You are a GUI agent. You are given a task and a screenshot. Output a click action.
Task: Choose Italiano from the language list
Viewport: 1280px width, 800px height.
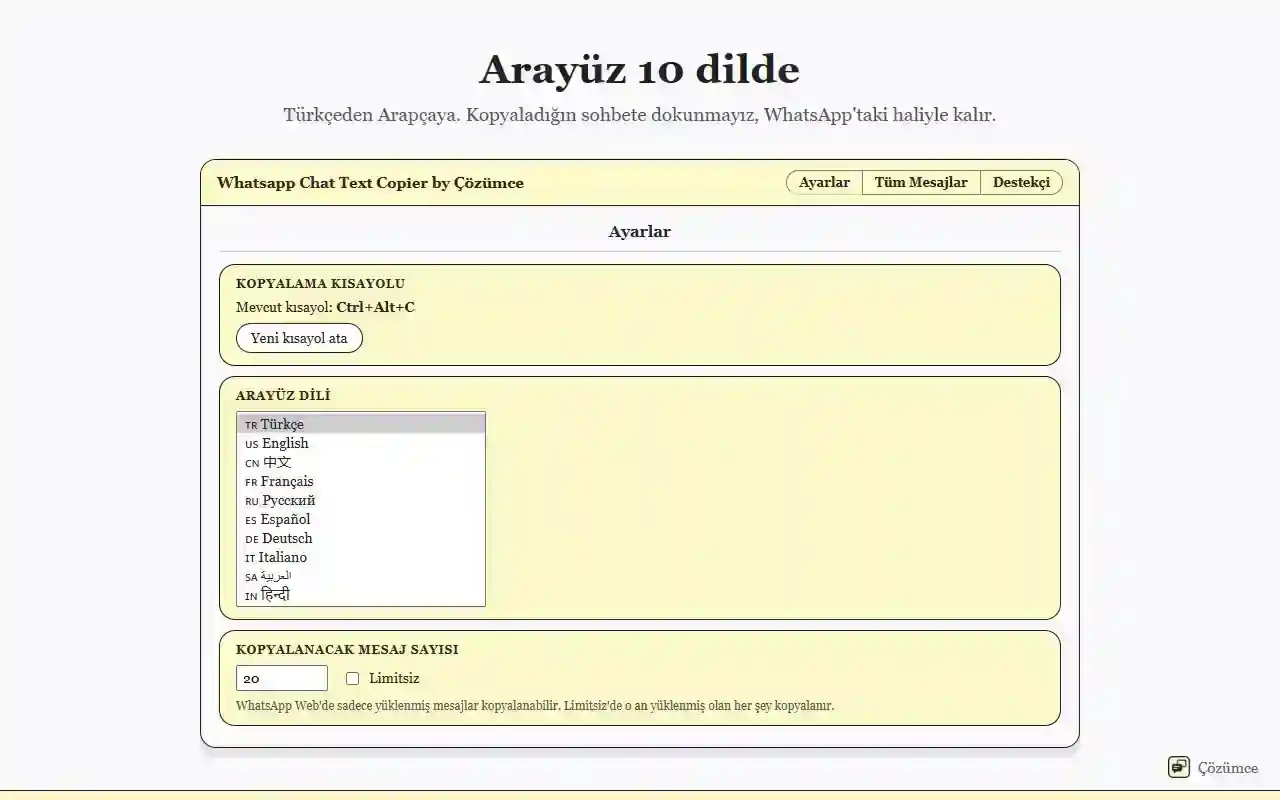(361, 557)
